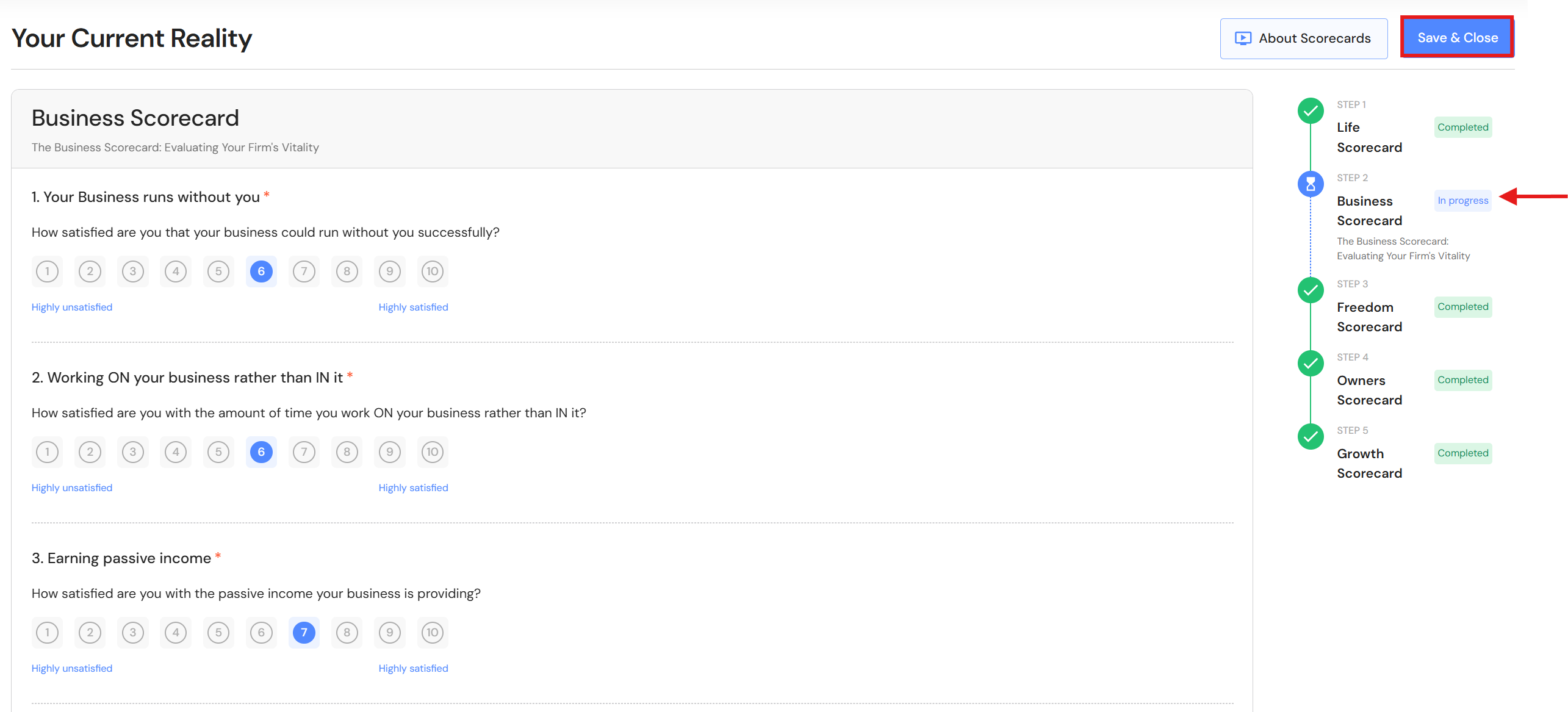Screen dimensions: 1568x712
Task: Rate question 1 as 8
Action: coord(347,271)
